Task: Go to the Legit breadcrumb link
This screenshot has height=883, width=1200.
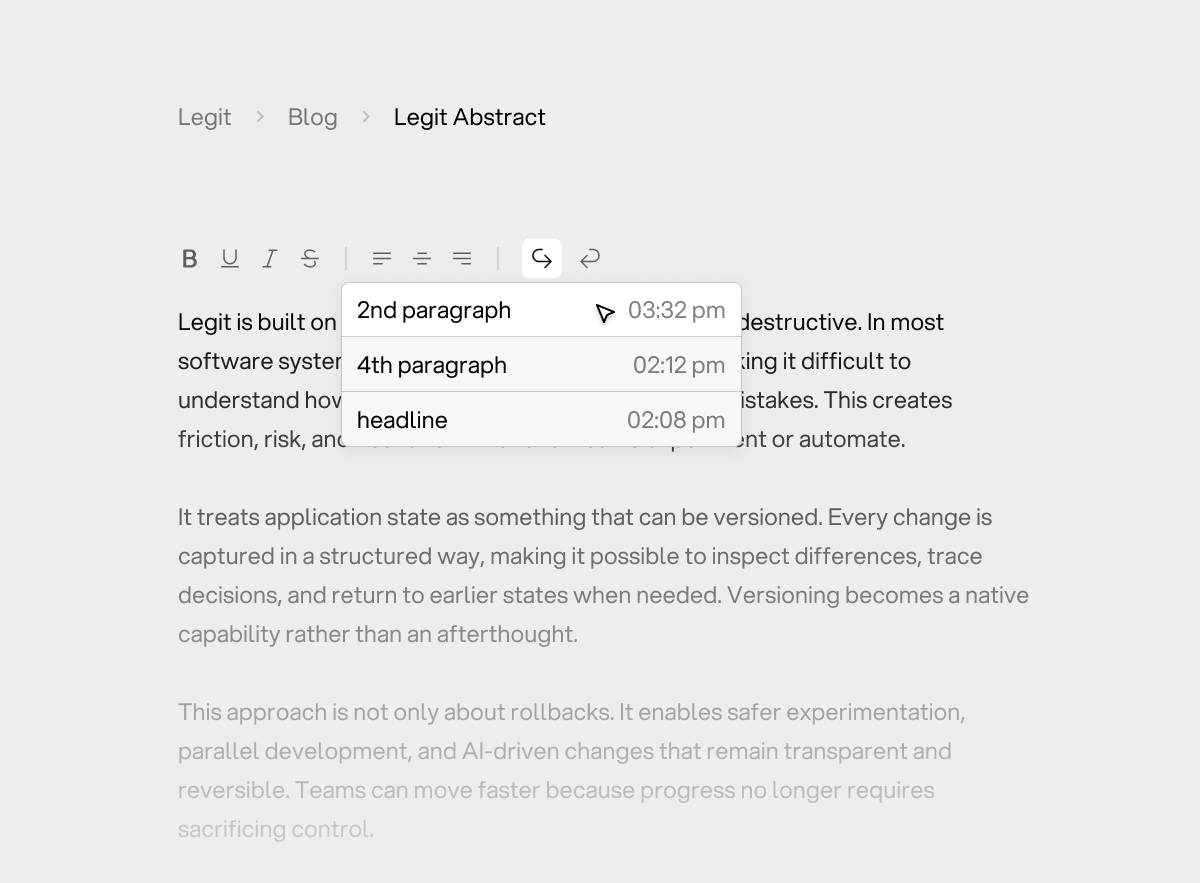Action: (x=204, y=117)
